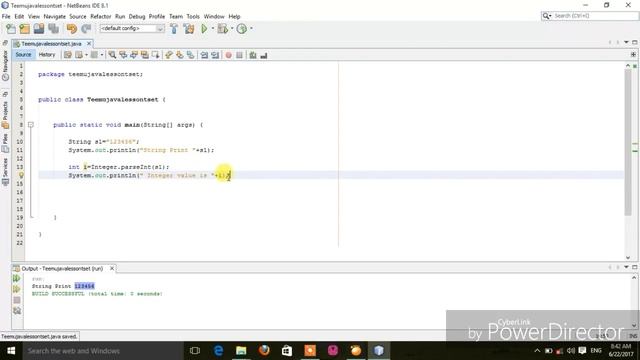Image resolution: width=640 pixels, height=360 pixels.
Task: Click Re-run with Different Parameters in Output
Action: (16, 289)
